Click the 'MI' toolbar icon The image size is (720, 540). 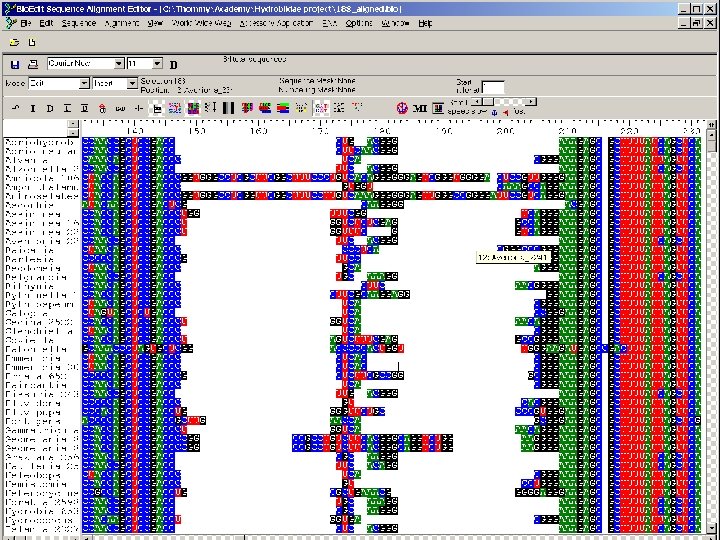click(x=420, y=108)
